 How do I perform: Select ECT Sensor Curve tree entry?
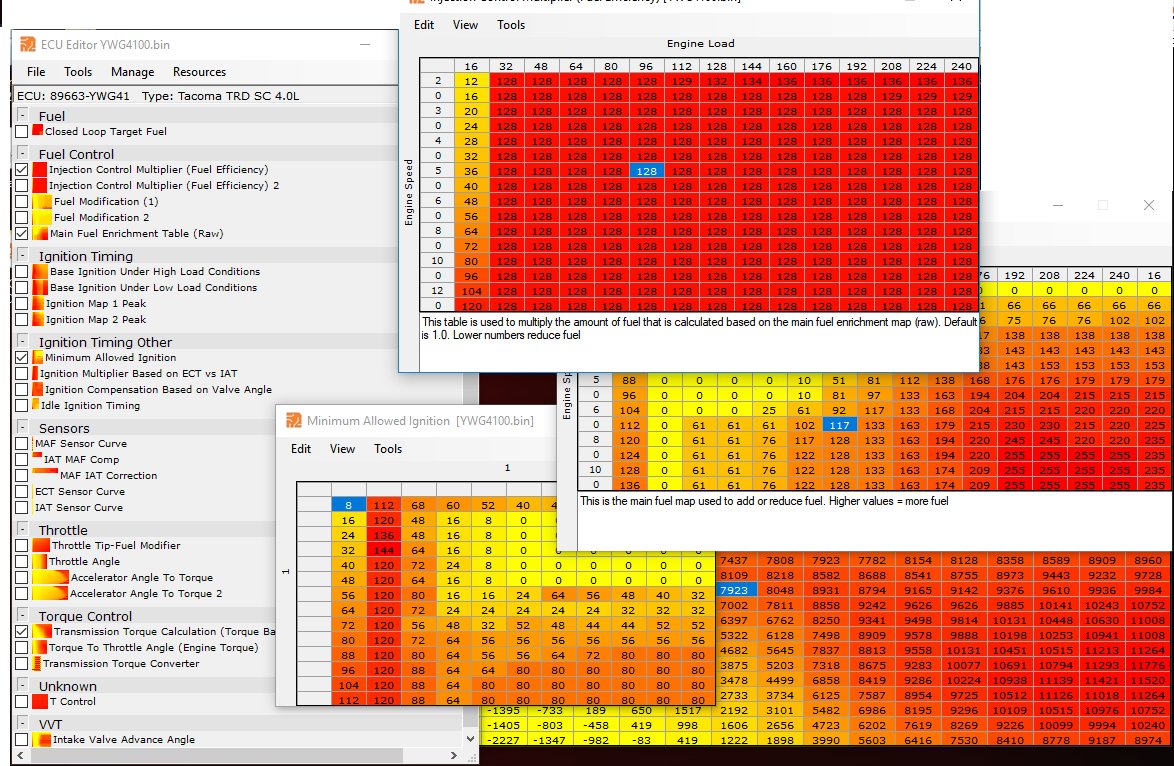80,492
